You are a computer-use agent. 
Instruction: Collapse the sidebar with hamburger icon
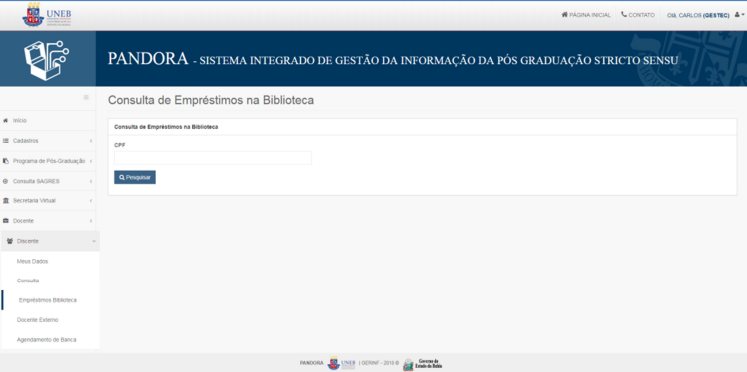pyautogui.click(x=86, y=98)
